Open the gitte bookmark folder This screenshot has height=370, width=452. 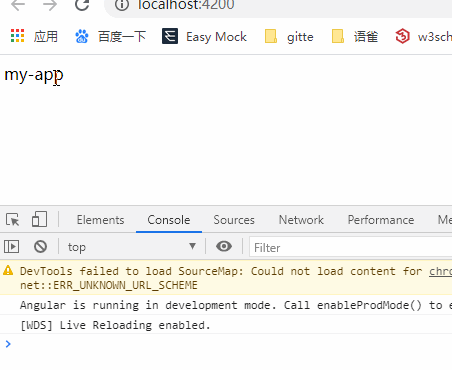point(289,36)
